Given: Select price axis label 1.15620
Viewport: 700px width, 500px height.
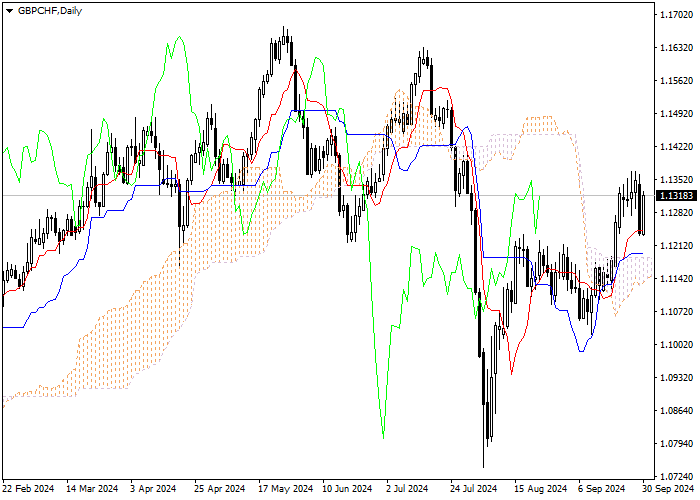Looking at the screenshot, I should 676,81.
